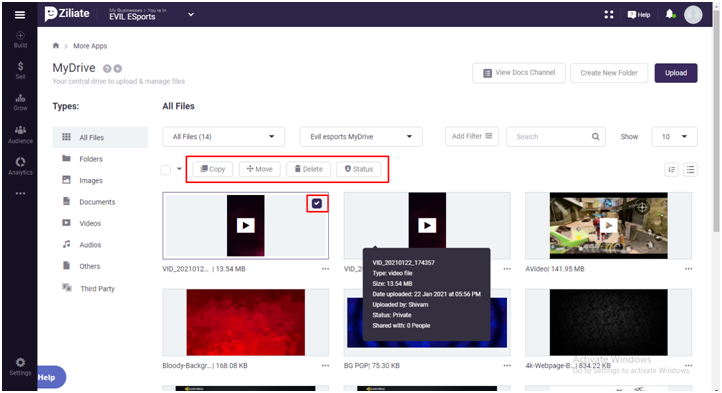This screenshot has height=393, width=722.
Task: Open the Analytics section in sidebar
Action: [20, 166]
